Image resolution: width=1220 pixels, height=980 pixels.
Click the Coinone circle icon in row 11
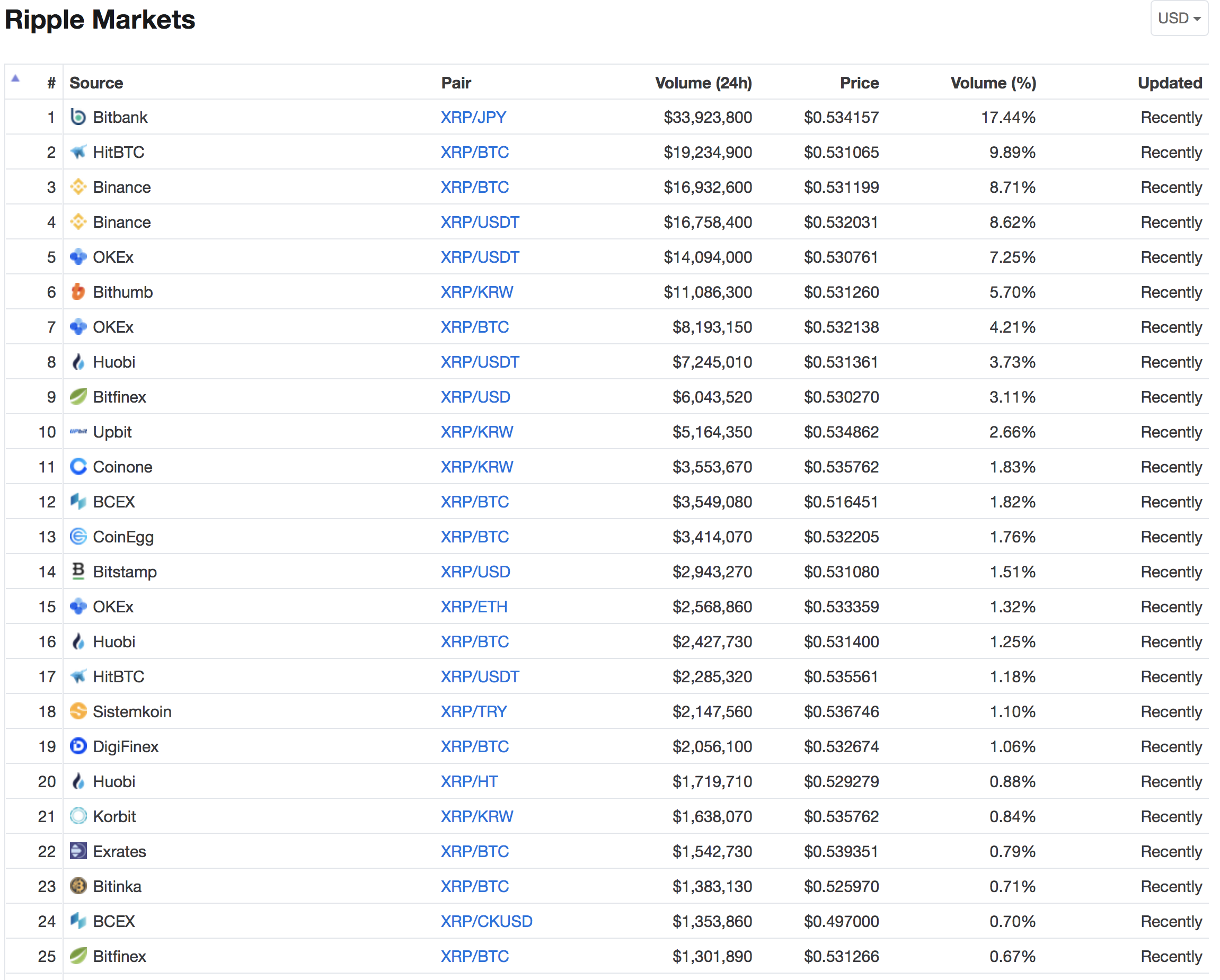(78, 467)
